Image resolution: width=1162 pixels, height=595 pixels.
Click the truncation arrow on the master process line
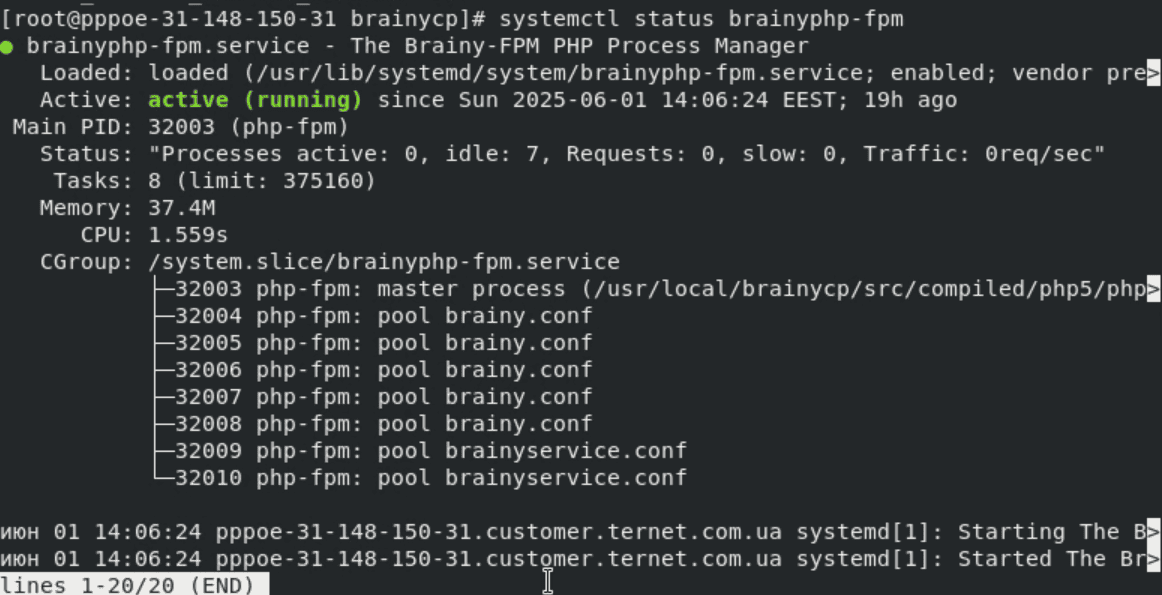coord(1153,289)
